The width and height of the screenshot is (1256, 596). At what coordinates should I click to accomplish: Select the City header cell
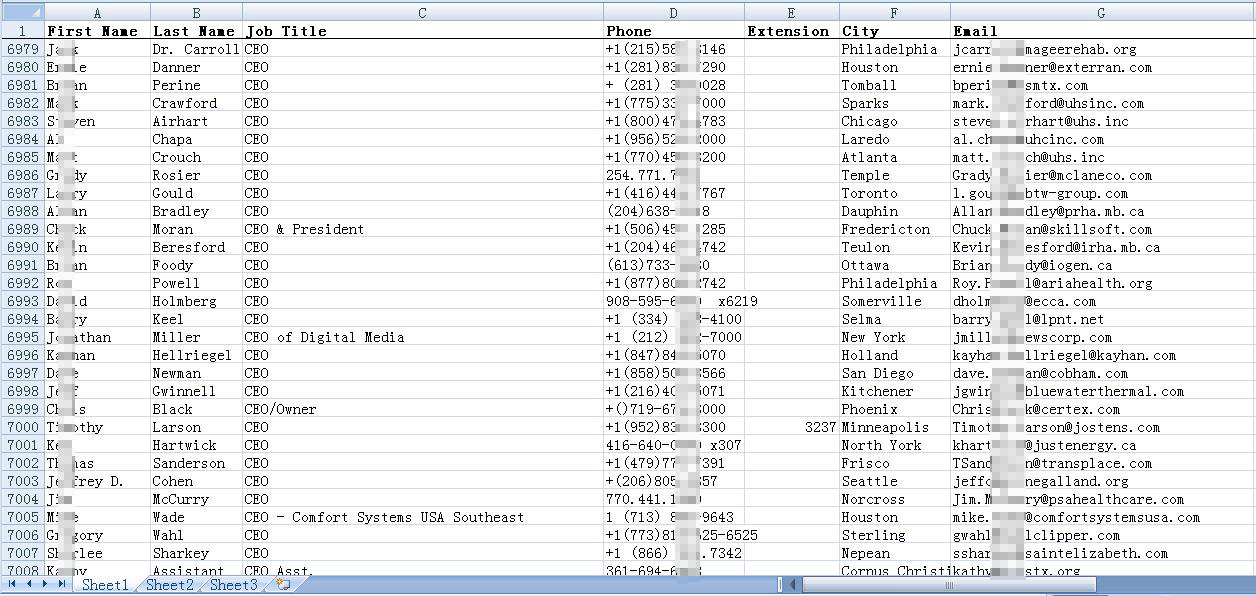[894, 31]
